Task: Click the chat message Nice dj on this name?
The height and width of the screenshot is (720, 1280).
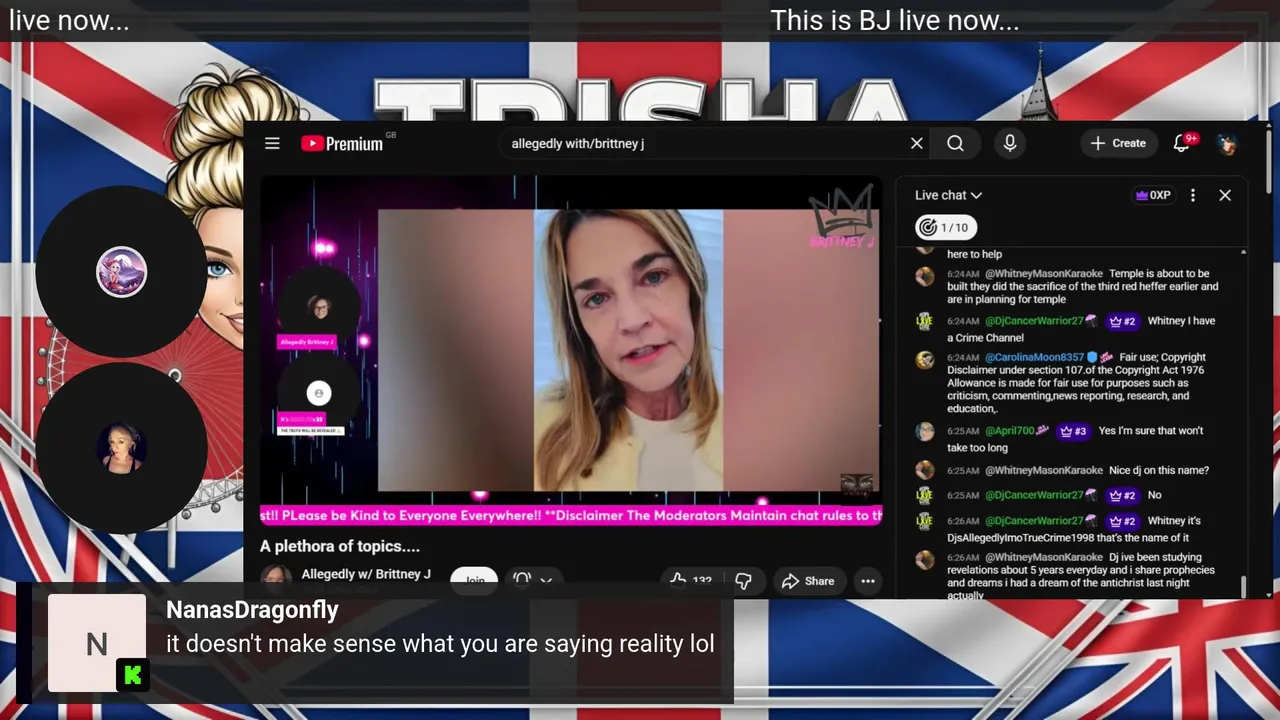Action: click(1159, 470)
